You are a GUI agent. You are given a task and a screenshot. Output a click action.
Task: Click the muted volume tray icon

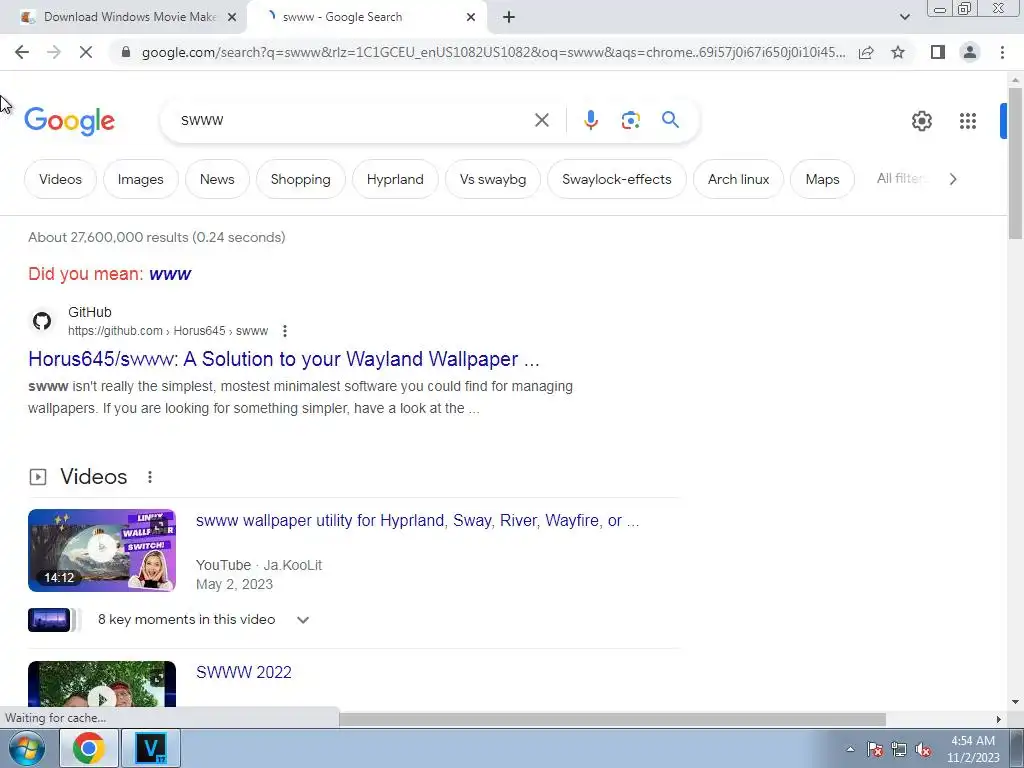pos(923,749)
